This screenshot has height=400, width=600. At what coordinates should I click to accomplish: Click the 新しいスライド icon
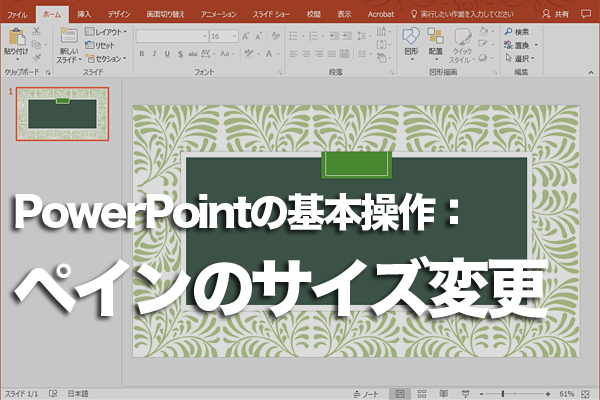pos(69,36)
